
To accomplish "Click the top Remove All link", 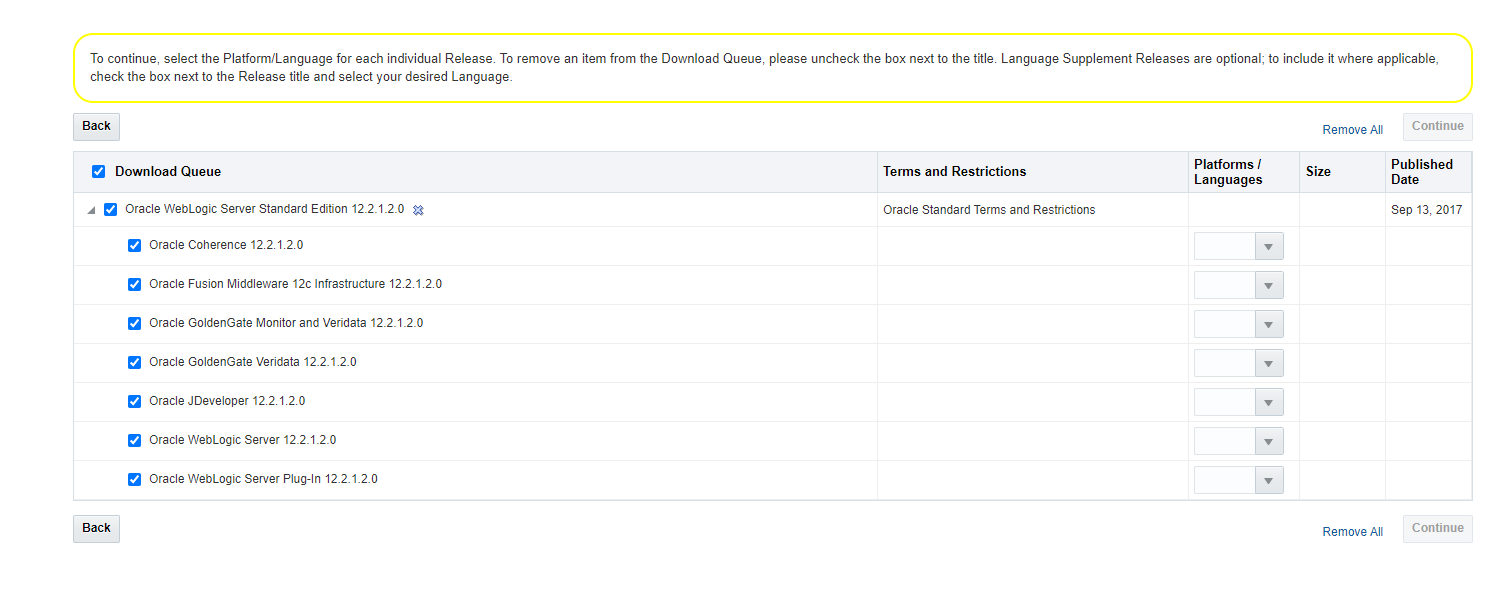I will point(1353,130).
